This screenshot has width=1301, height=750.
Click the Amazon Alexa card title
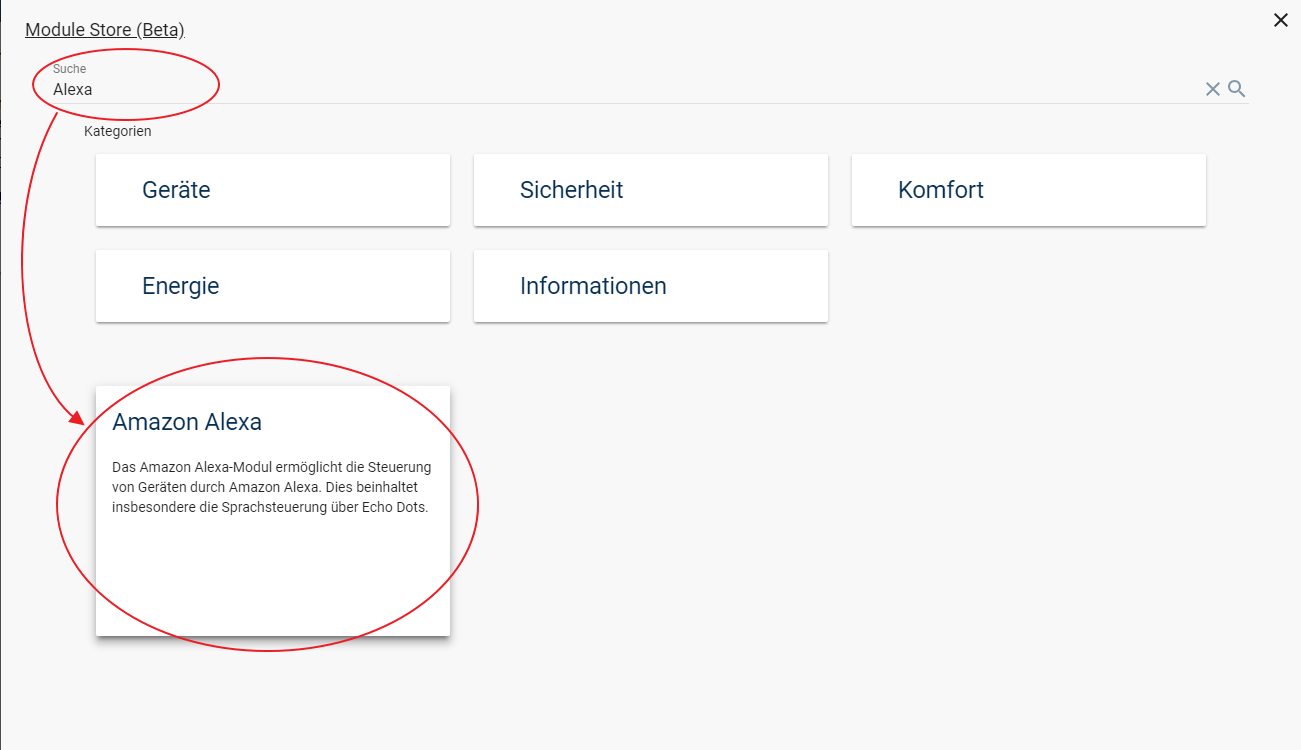pyautogui.click(x=187, y=422)
